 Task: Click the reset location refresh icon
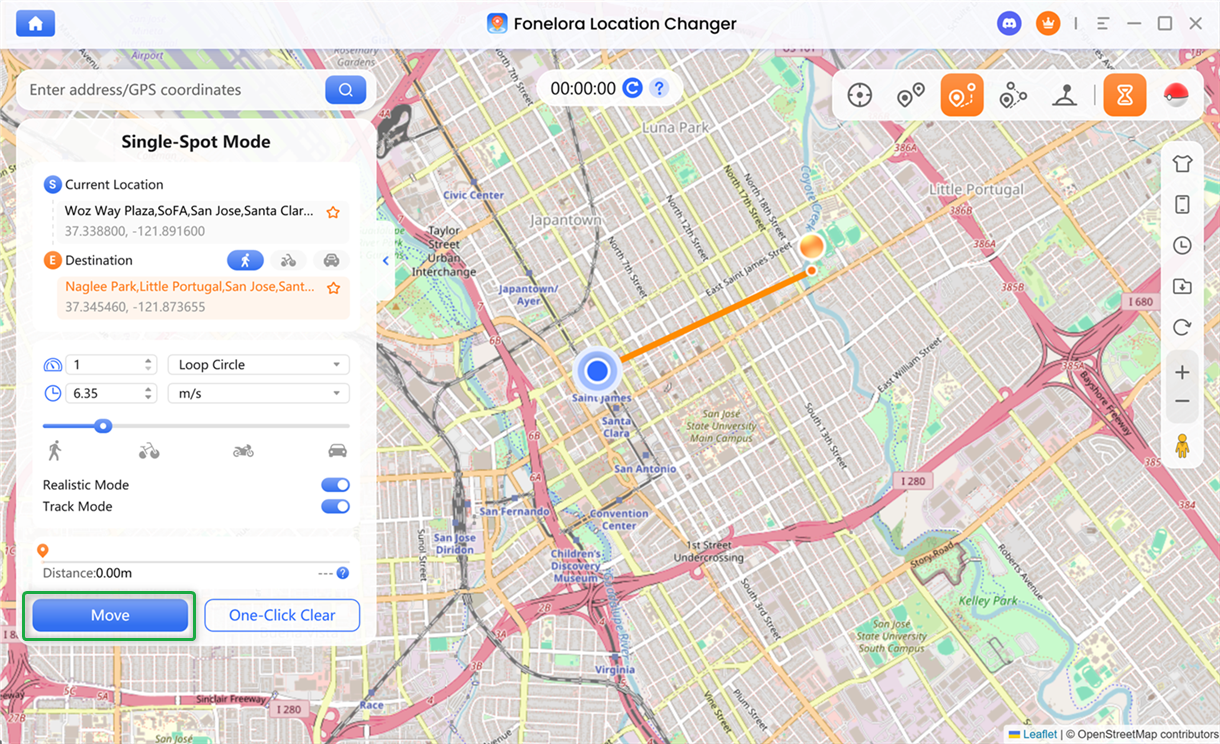(1182, 327)
